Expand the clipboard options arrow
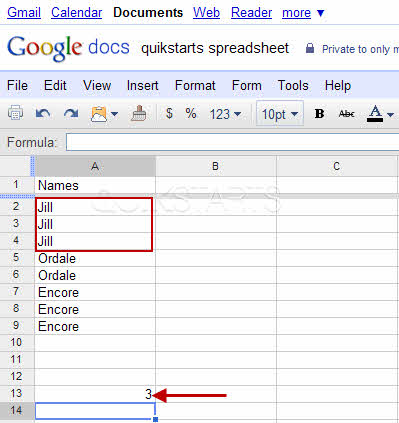This screenshot has width=399, height=423. pyautogui.click(x=114, y=114)
